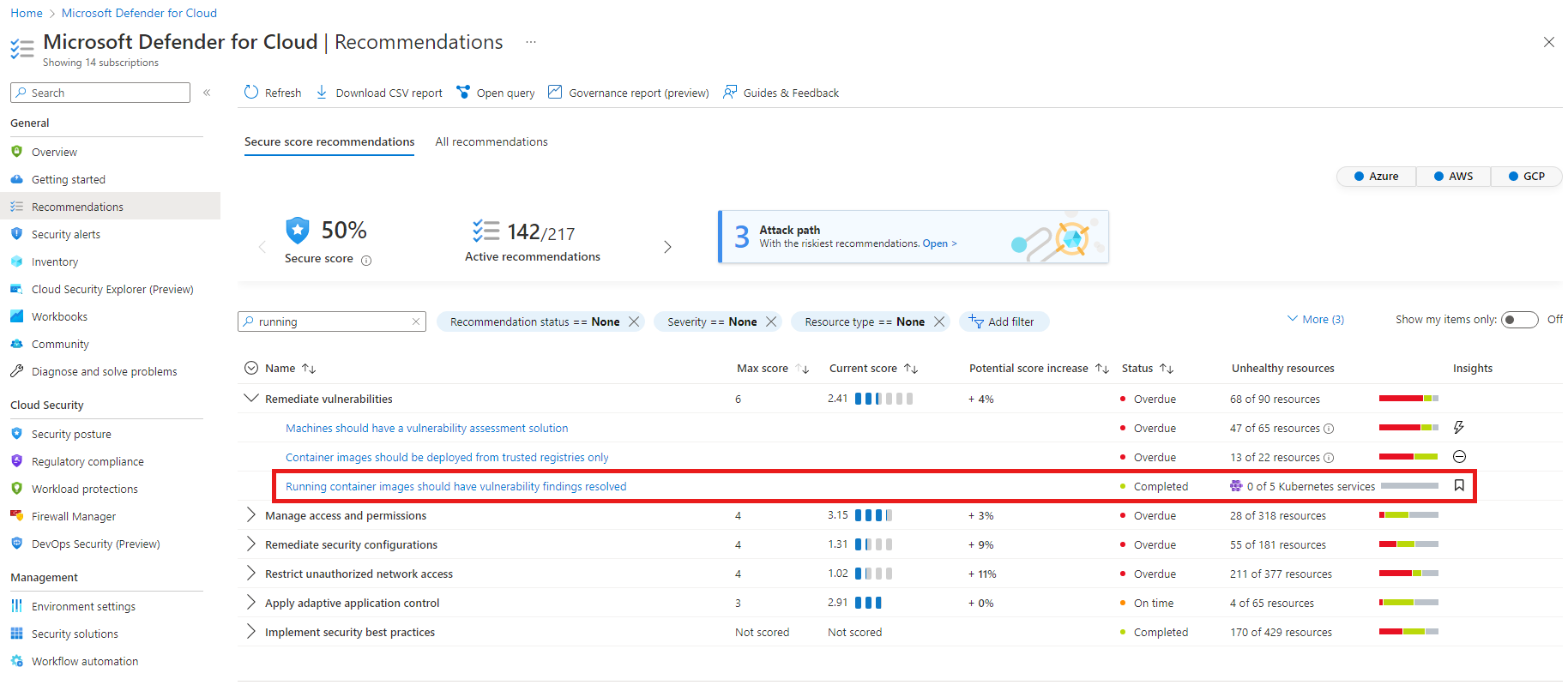
Task: Click the Refresh icon in toolbar
Action: 251,92
